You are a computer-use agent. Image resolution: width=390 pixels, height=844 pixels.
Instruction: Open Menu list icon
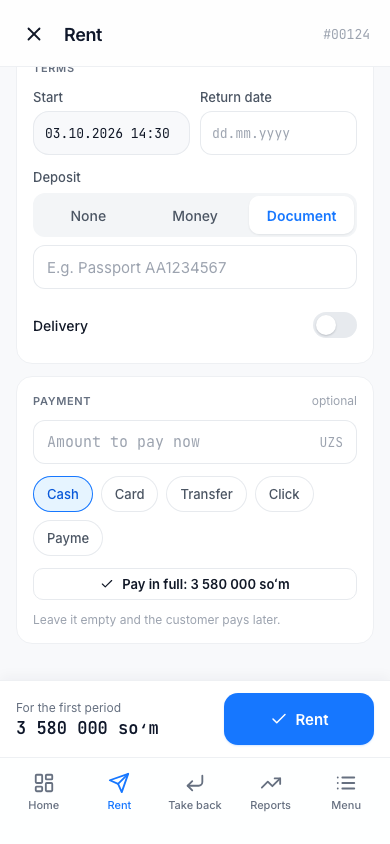(346, 783)
